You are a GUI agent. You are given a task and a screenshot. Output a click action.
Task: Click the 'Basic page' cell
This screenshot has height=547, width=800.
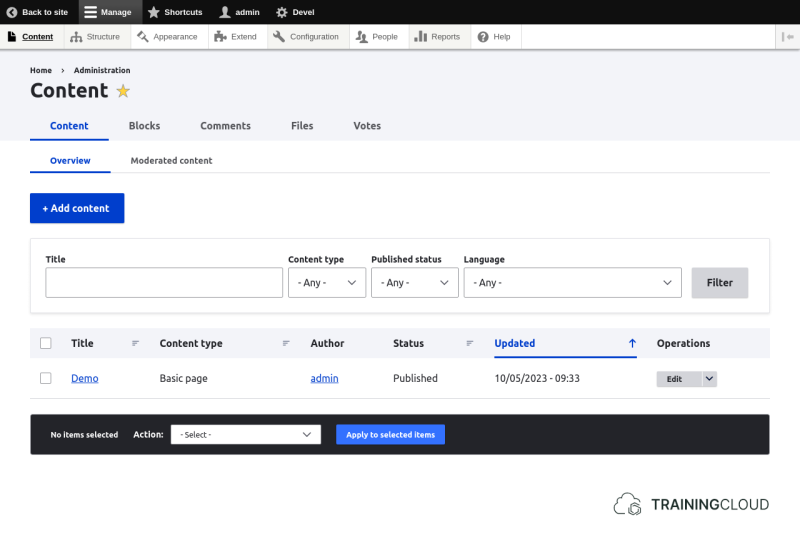tap(184, 378)
